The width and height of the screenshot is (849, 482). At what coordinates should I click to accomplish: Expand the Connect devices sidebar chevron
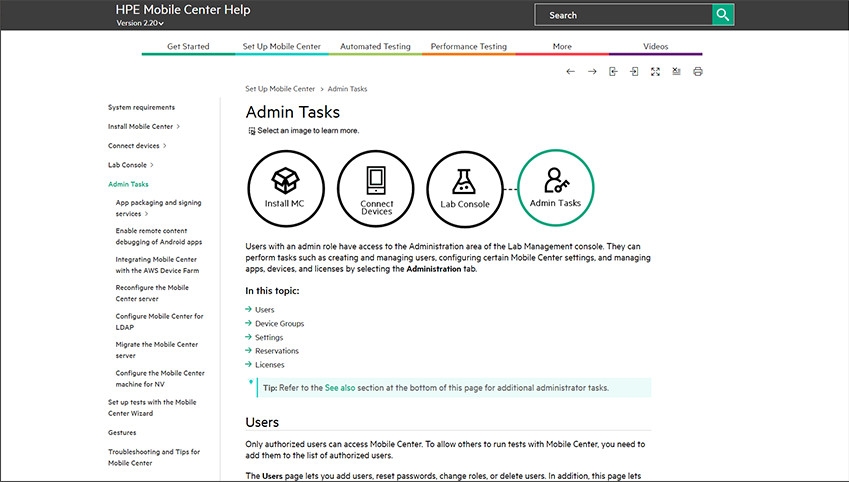click(164, 146)
